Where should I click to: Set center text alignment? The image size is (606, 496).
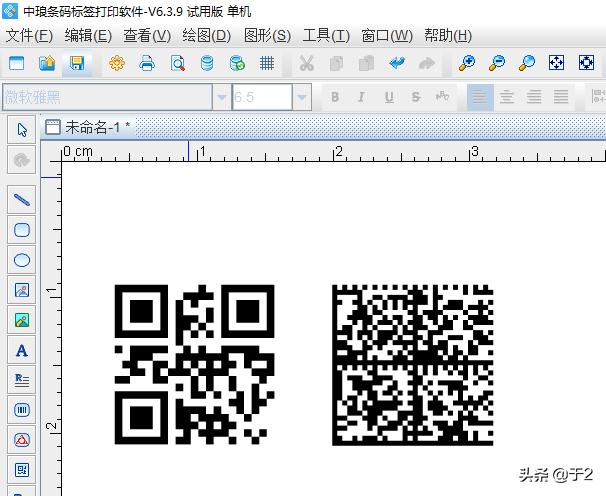pos(507,97)
